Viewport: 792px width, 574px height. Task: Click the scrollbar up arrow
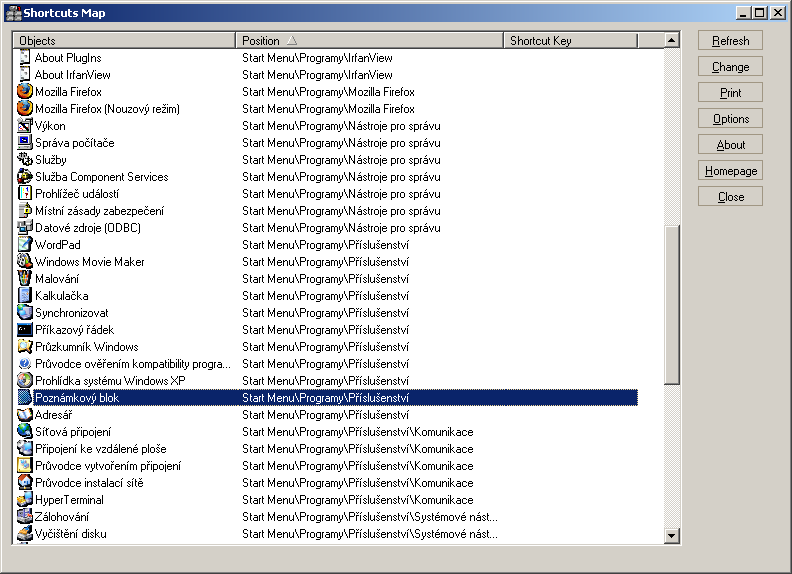tap(671, 40)
